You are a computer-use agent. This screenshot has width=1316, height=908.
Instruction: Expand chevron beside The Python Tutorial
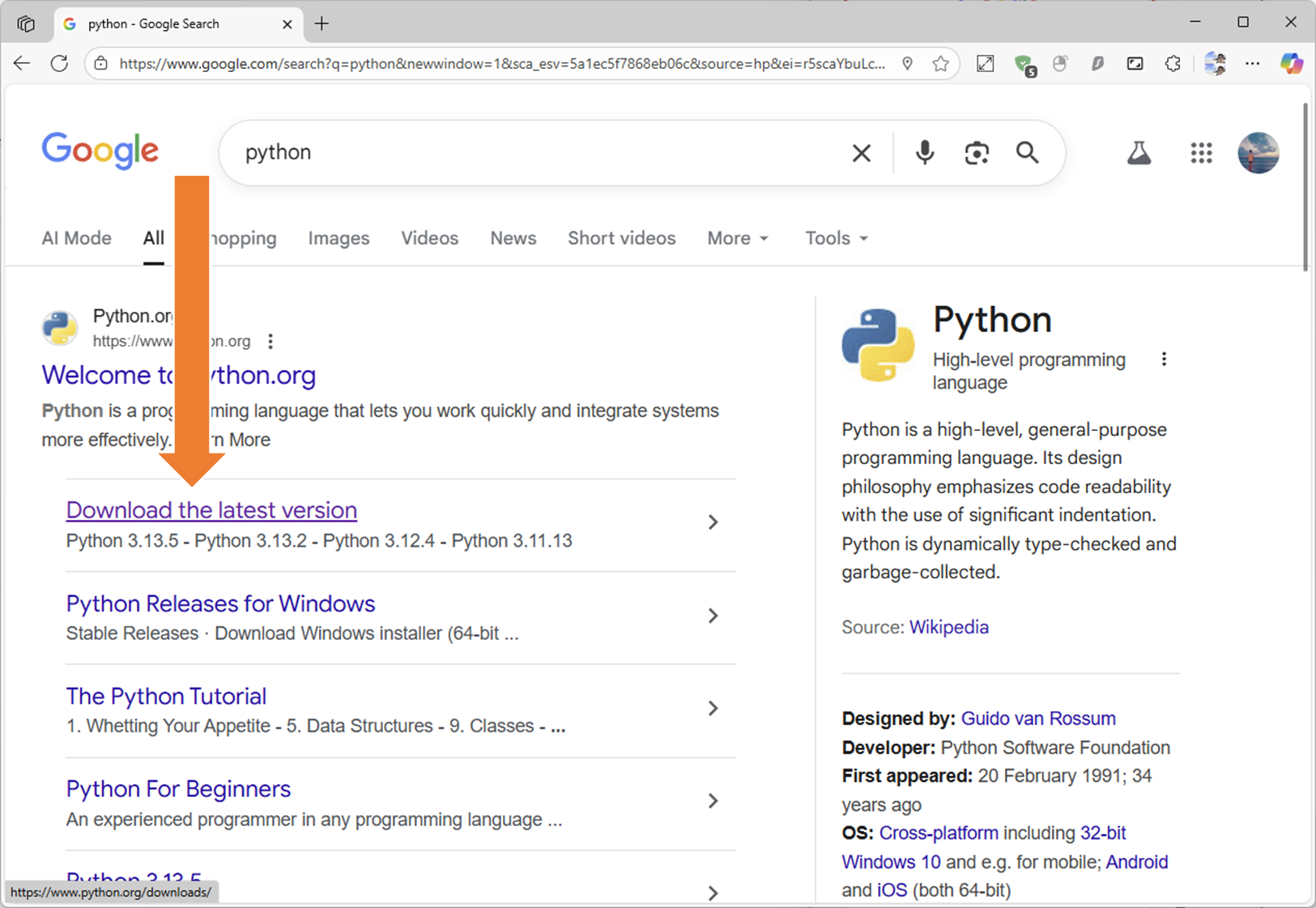coord(713,708)
